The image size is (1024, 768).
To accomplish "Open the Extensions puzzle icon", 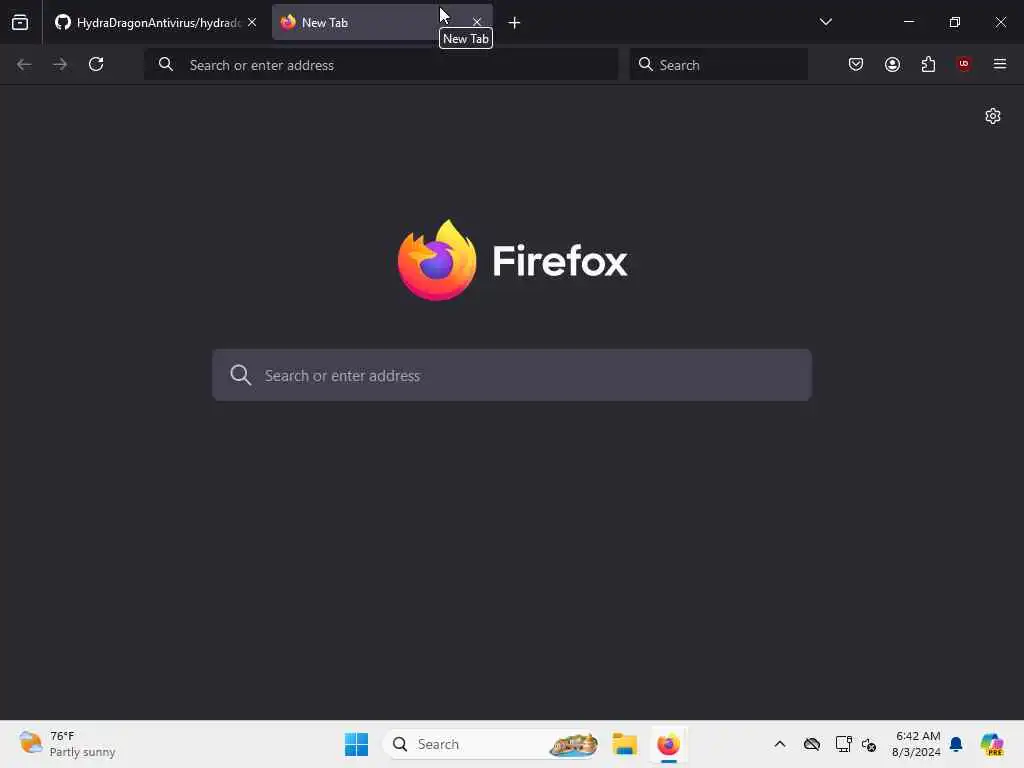I will point(928,64).
